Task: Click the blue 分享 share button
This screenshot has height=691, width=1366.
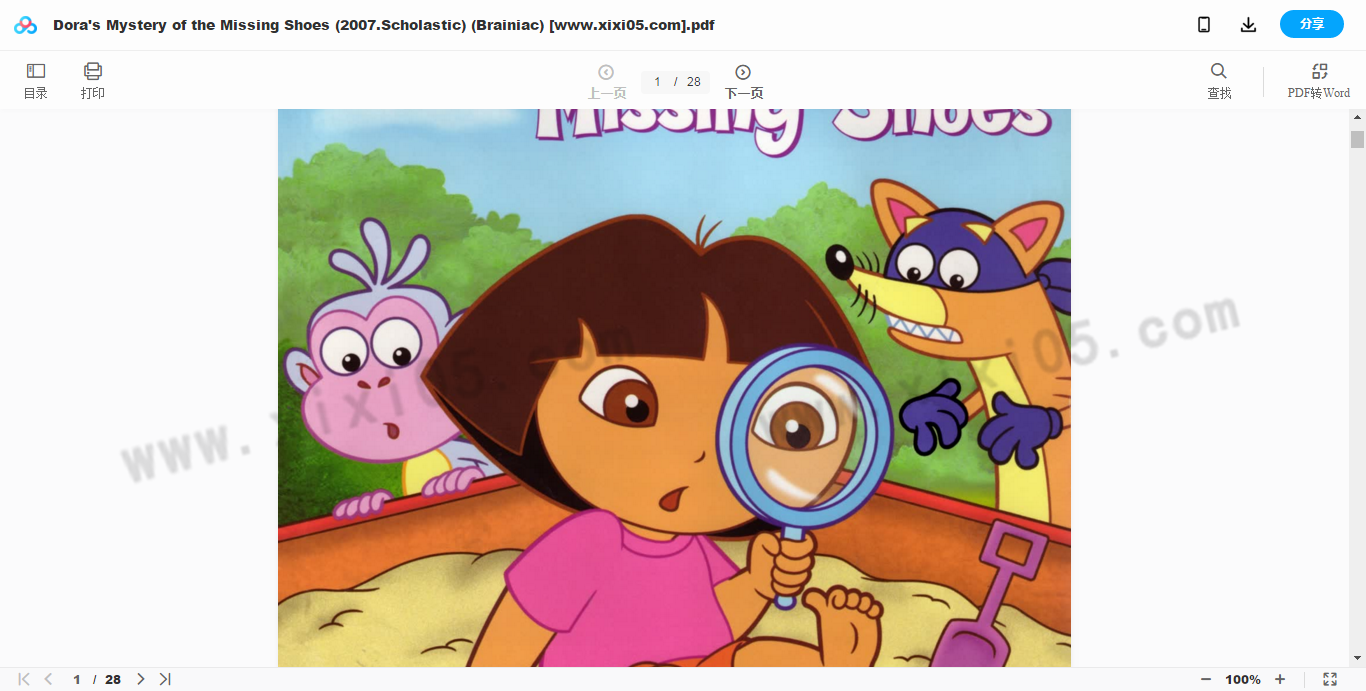Action: pyautogui.click(x=1312, y=24)
